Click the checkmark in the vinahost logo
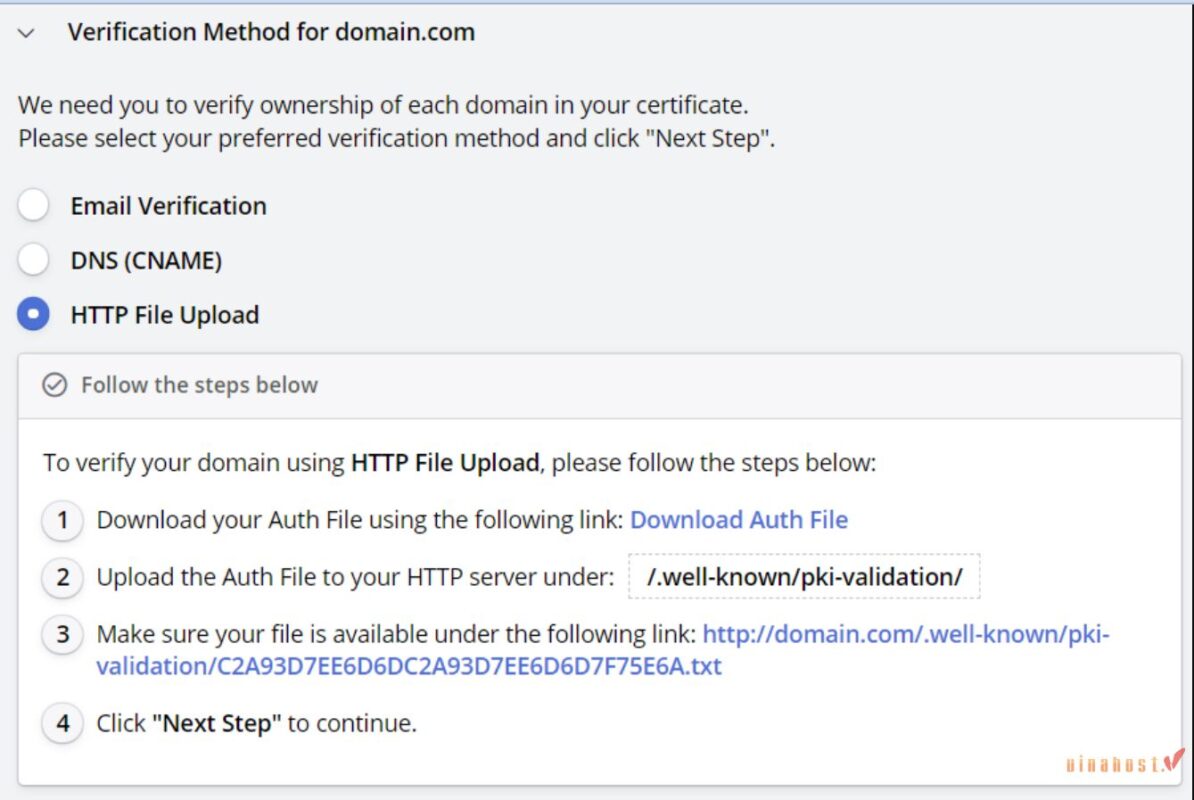Viewport: 1194px width, 800px height. [x=1172, y=760]
